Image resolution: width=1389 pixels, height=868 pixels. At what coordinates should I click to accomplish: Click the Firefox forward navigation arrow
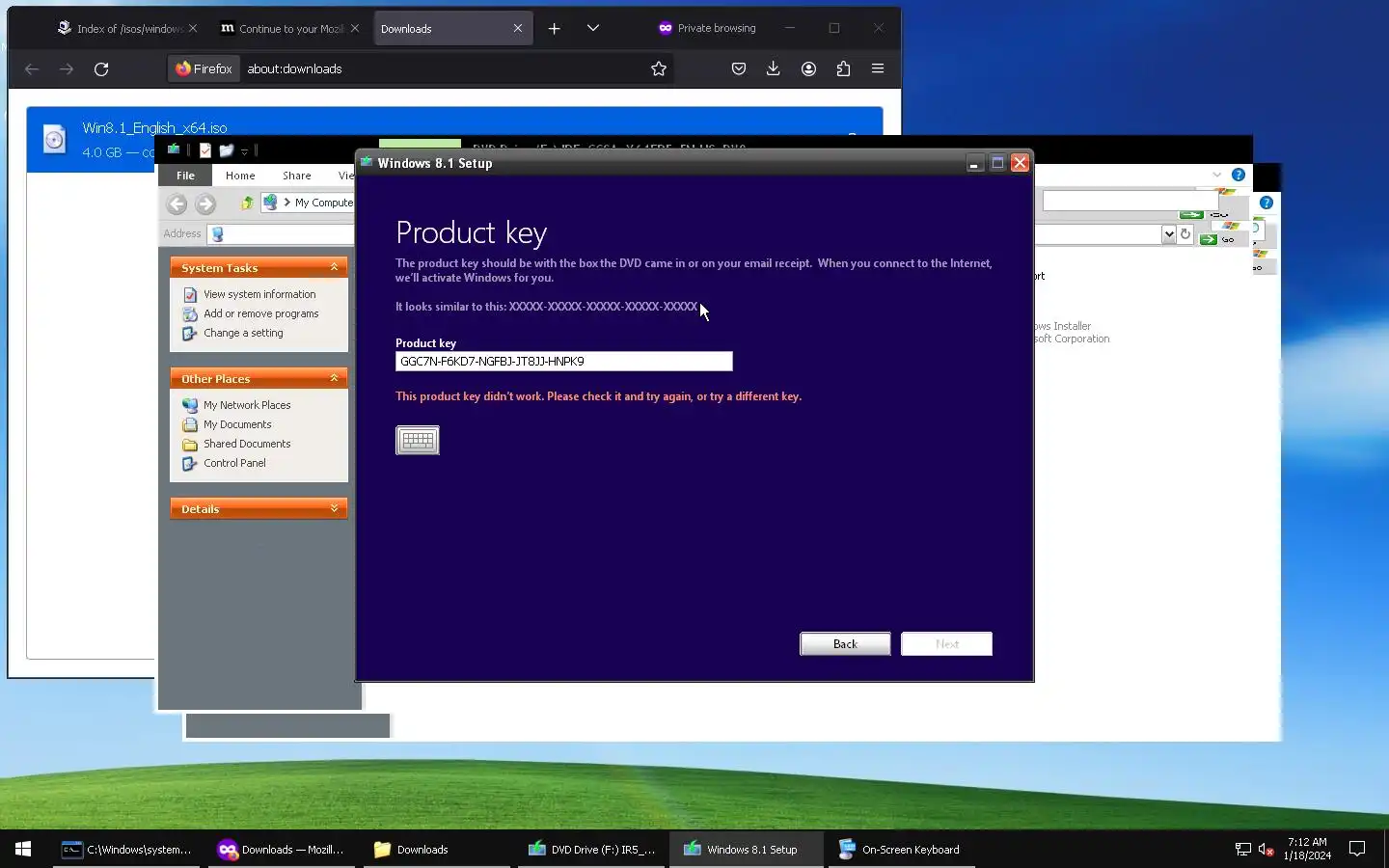click(x=67, y=68)
